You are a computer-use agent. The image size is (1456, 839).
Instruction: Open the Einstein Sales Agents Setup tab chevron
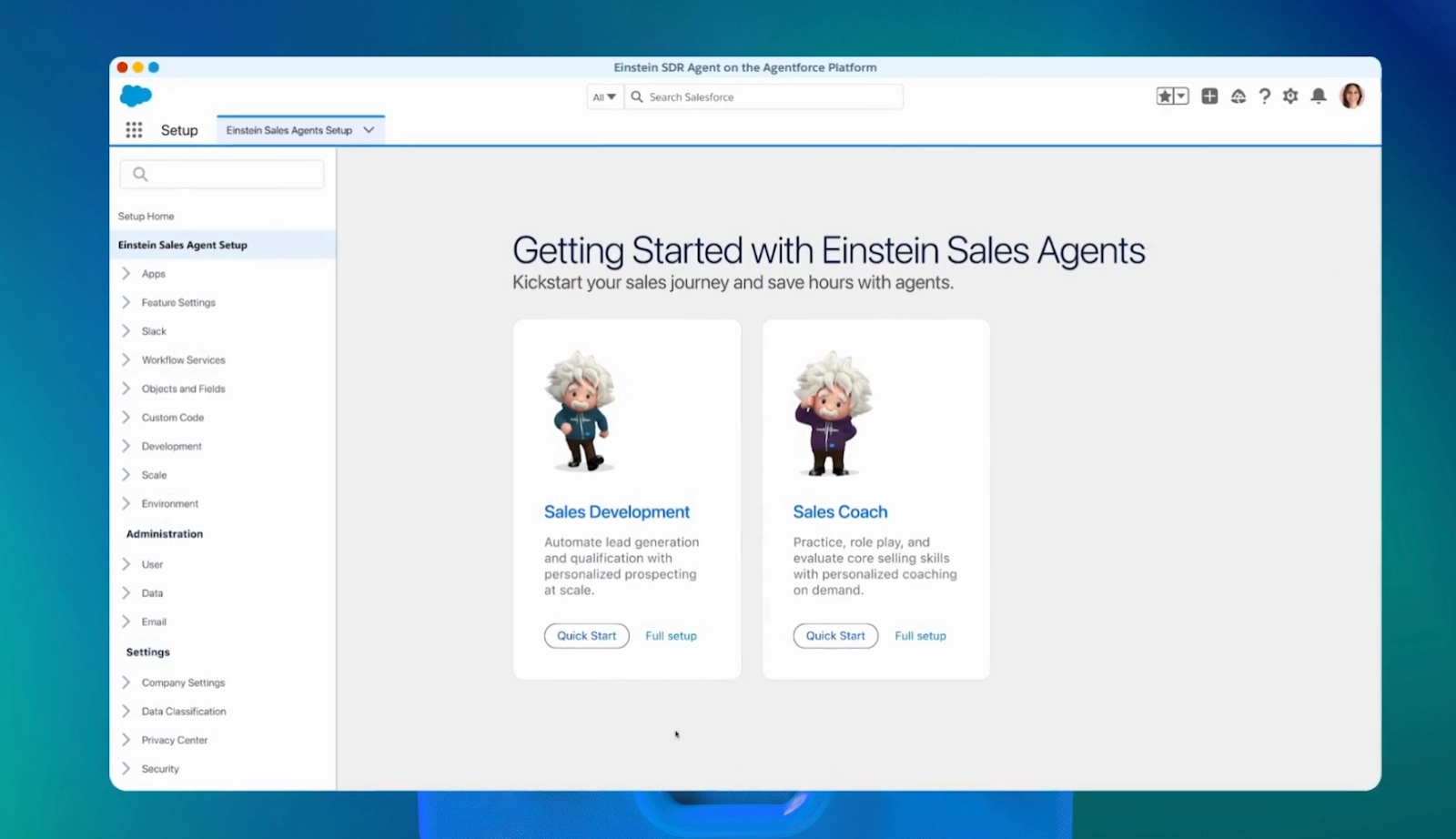369,130
